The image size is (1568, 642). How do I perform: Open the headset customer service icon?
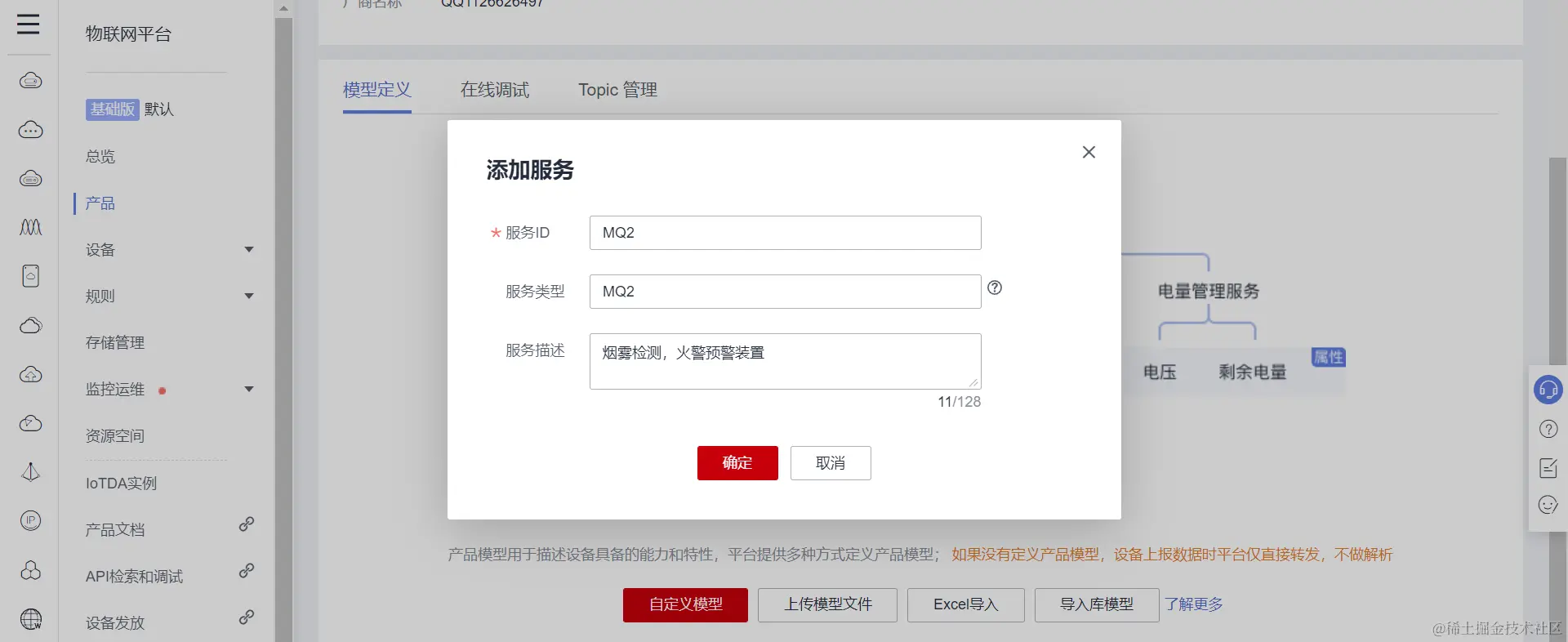[x=1548, y=390]
